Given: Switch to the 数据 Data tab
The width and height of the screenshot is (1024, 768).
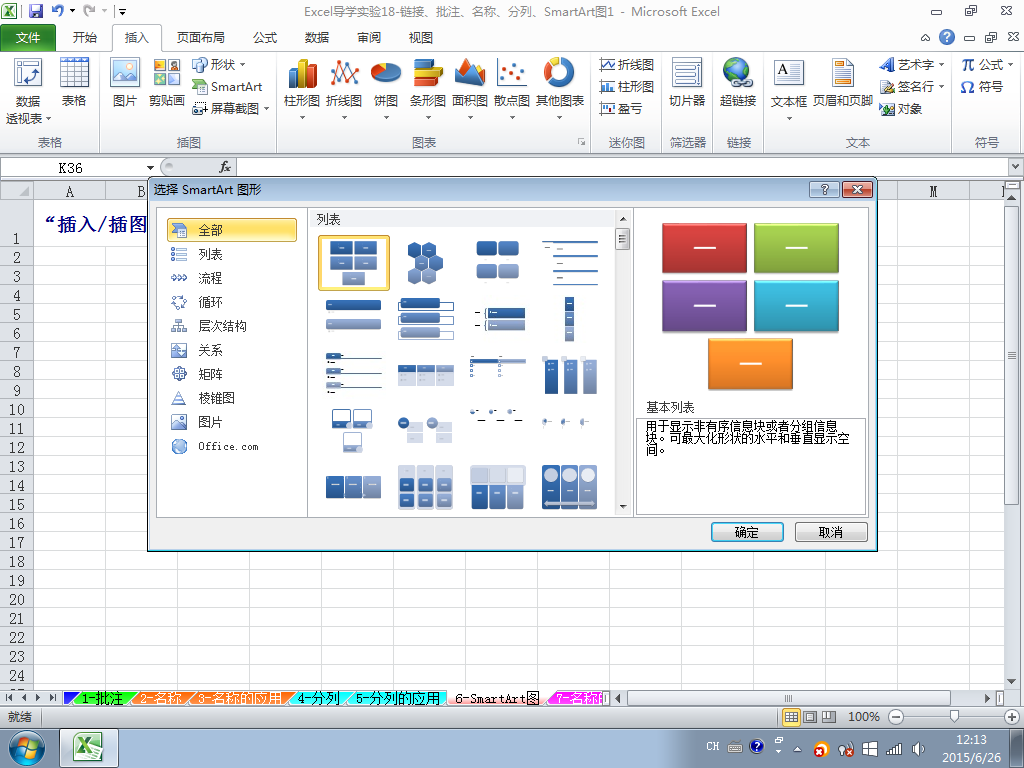Looking at the screenshot, I should [x=317, y=38].
